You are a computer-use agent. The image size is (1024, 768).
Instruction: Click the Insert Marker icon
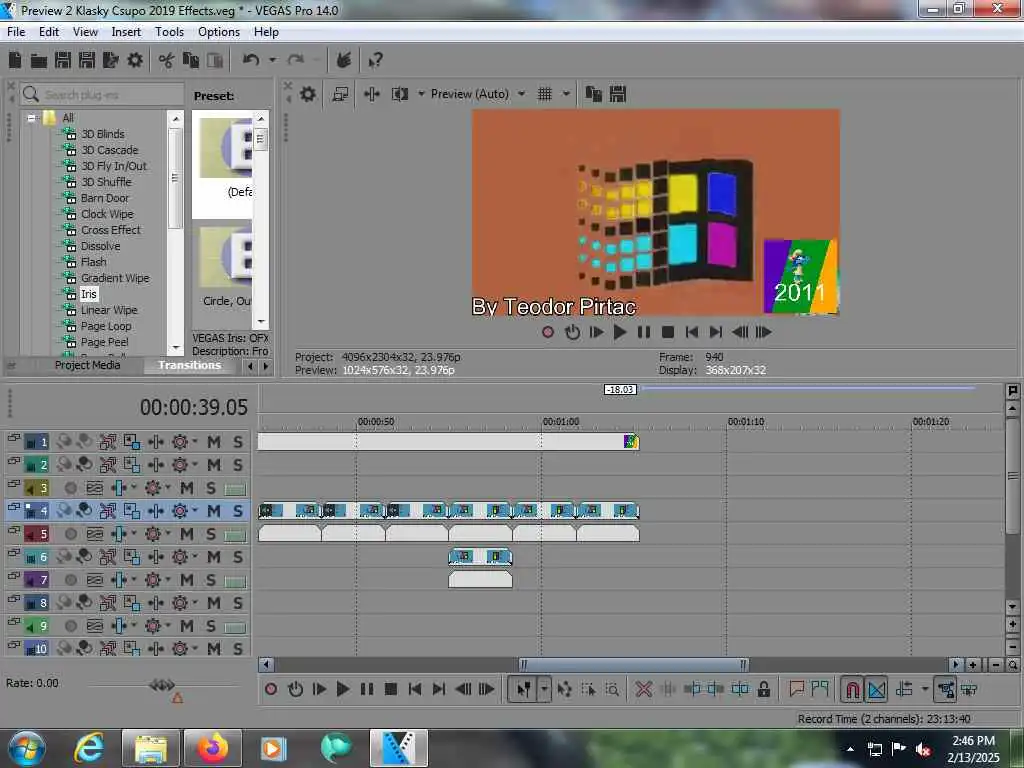point(796,689)
